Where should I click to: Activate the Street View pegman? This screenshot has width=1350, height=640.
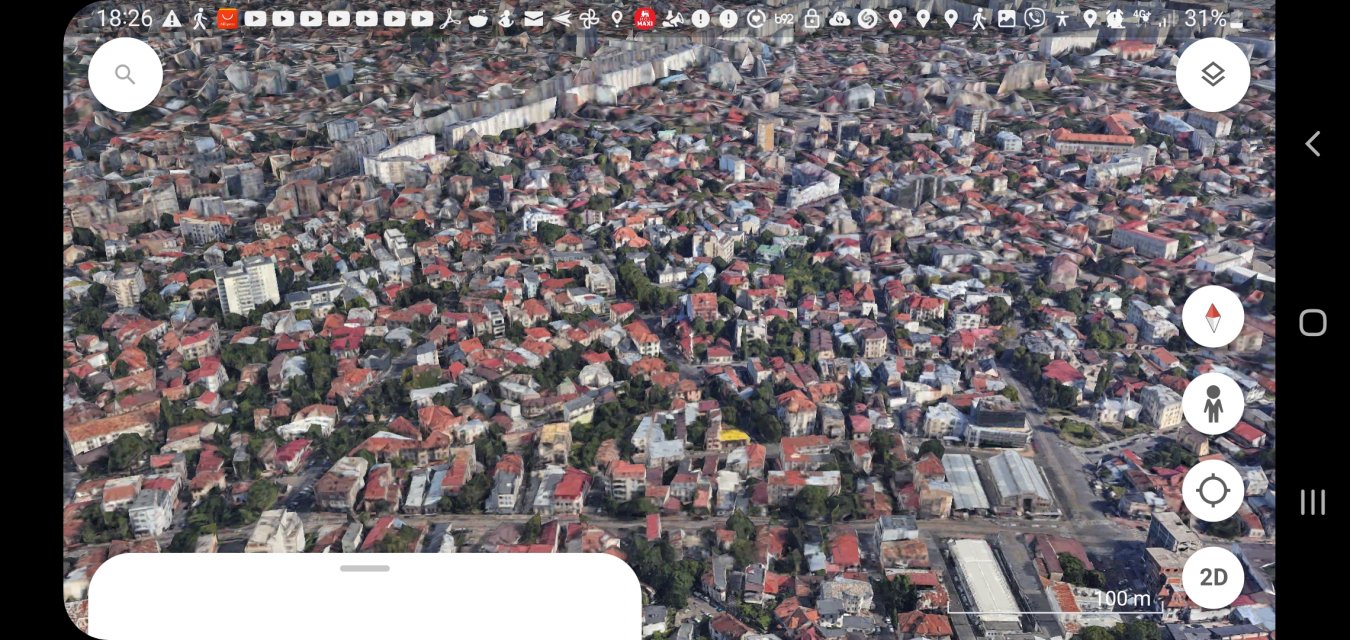coord(1212,404)
